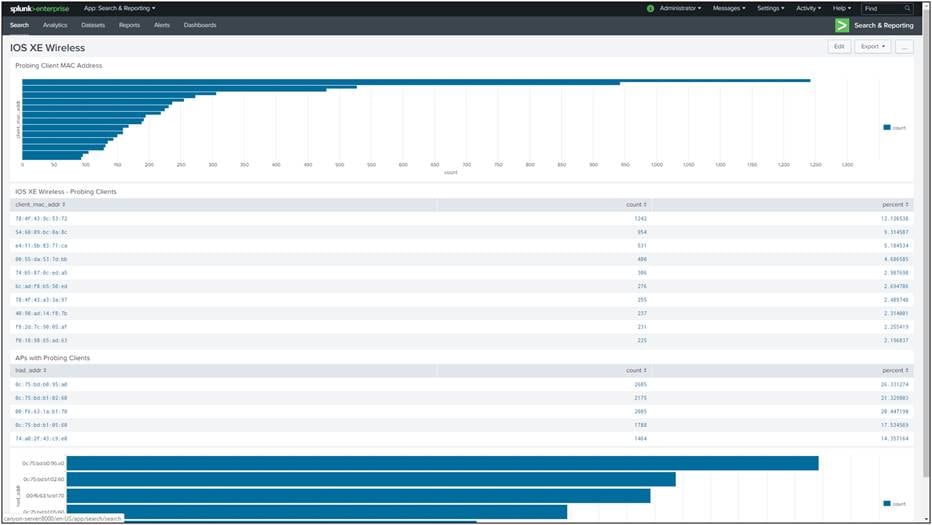Sort Probing Clients table by count
The height and width of the screenshot is (525, 932).
[x=636, y=205]
